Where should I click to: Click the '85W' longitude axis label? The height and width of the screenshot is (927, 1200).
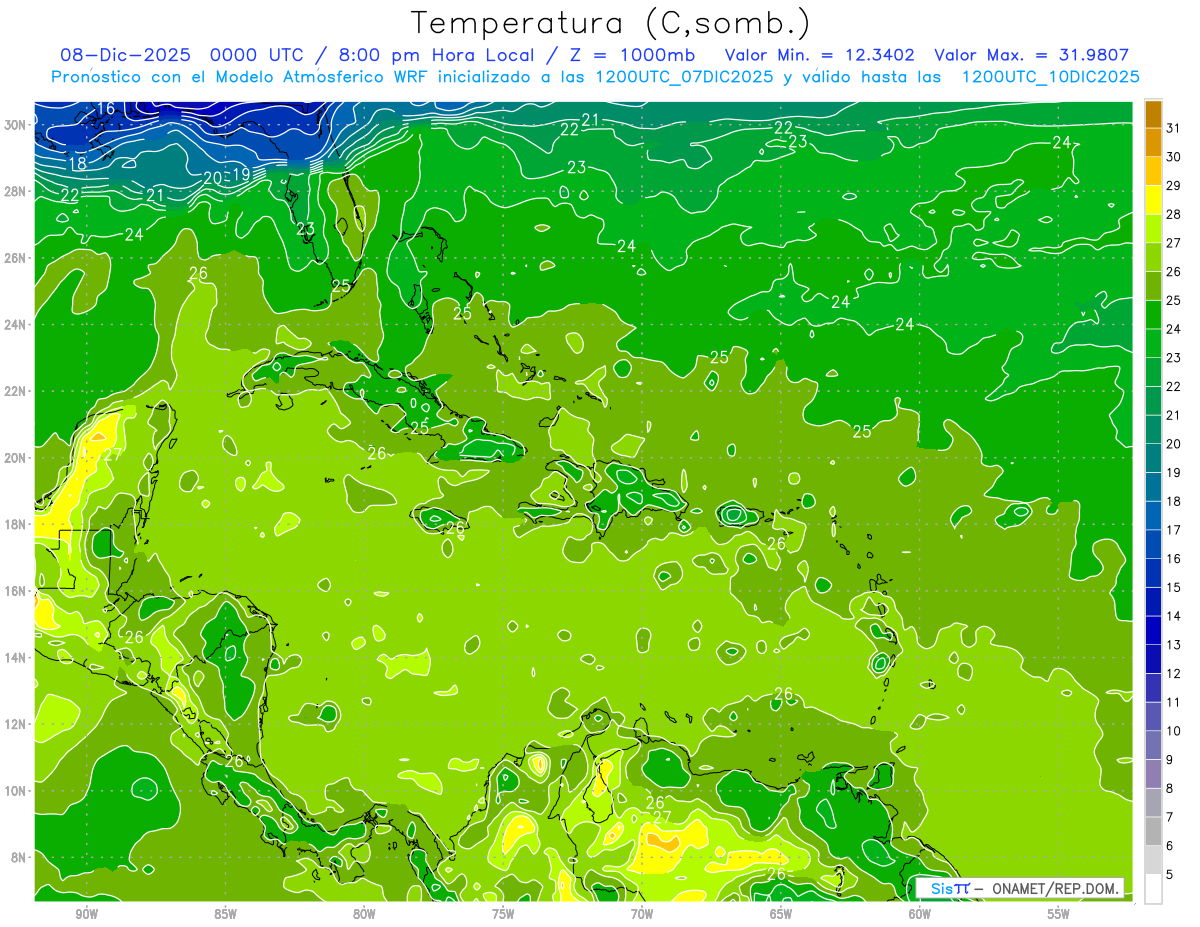pyautogui.click(x=225, y=913)
